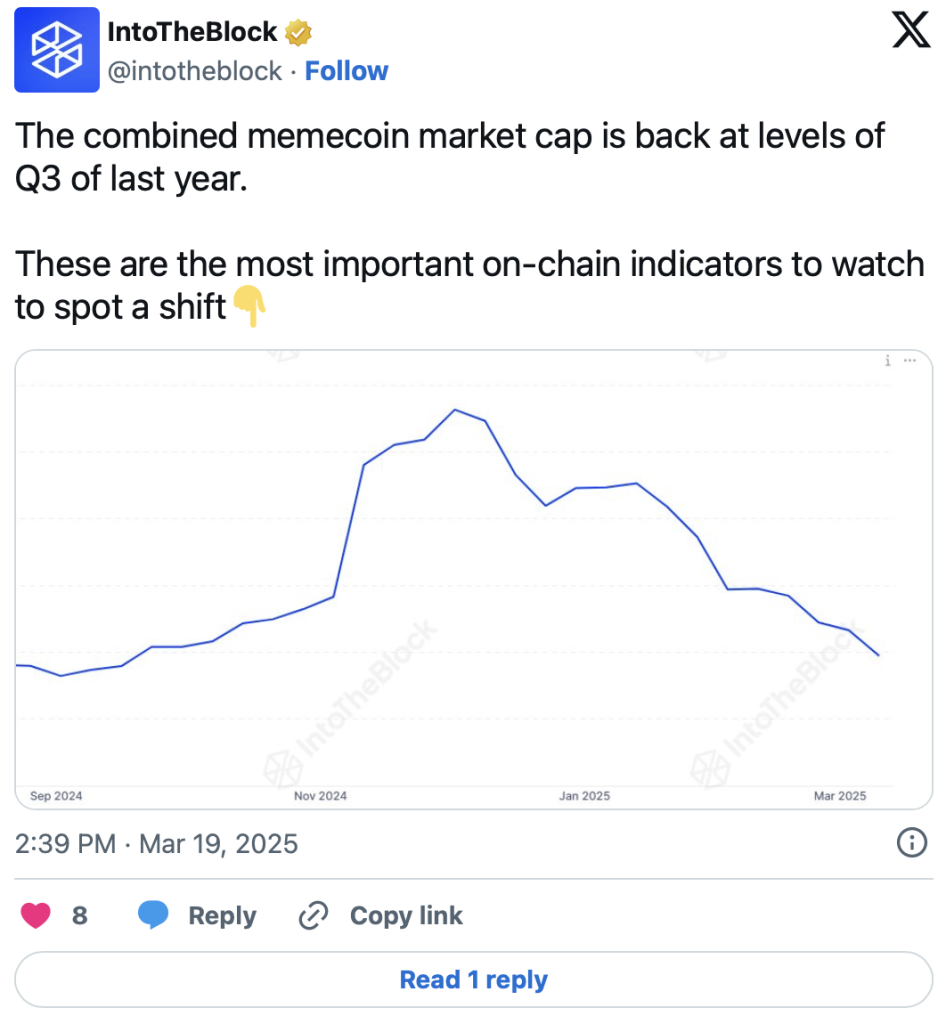Open the IntoTheBlock profile avatar
Screen dimensions: 946x1024
tap(57, 50)
